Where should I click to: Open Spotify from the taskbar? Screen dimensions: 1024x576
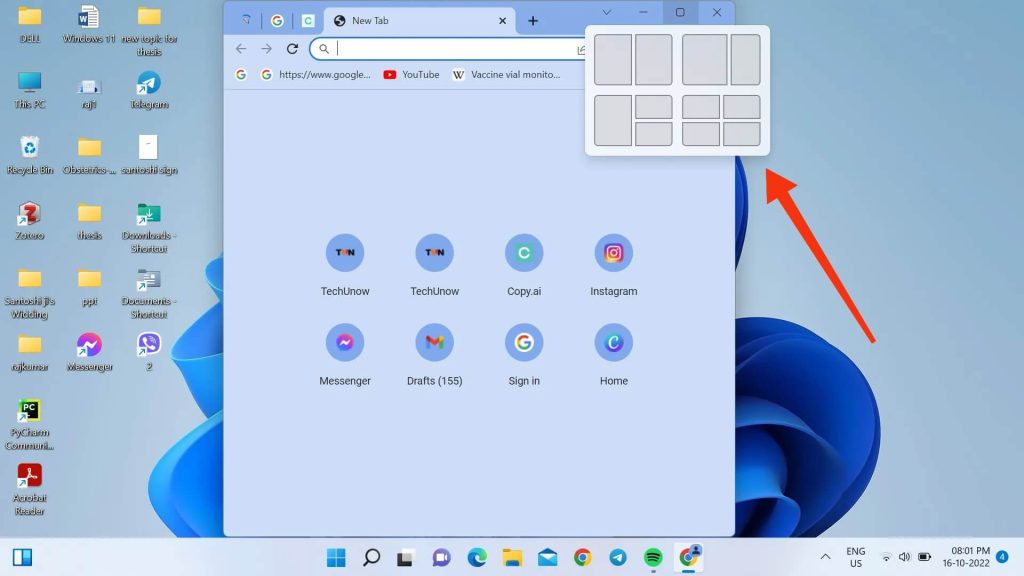tap(653, 557)
